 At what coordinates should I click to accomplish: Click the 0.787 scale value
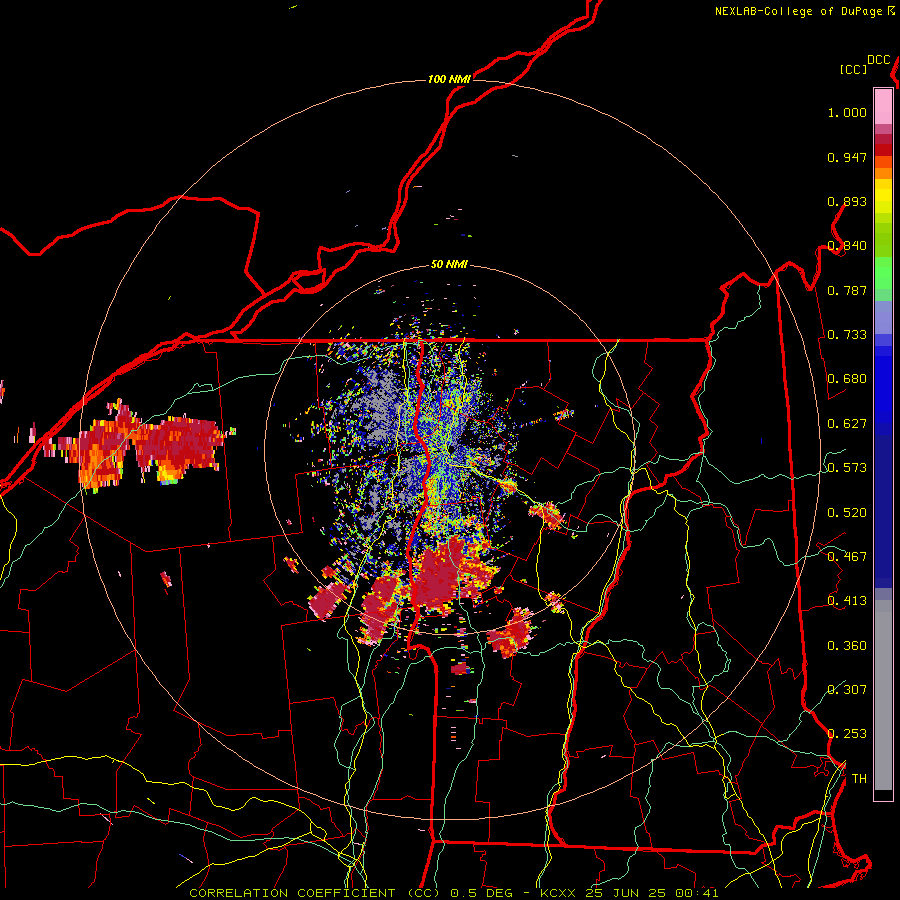coord(847,290)
